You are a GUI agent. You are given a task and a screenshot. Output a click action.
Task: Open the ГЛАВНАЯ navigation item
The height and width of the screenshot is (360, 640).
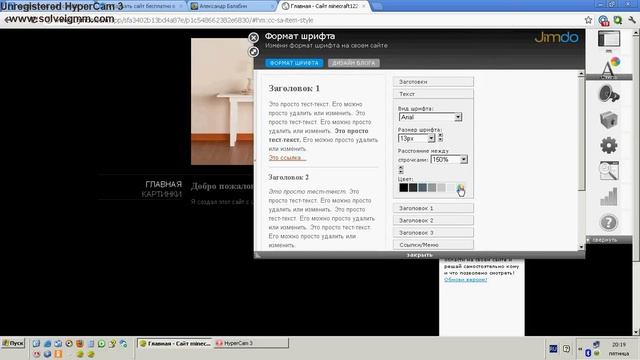tap(164, 184)
